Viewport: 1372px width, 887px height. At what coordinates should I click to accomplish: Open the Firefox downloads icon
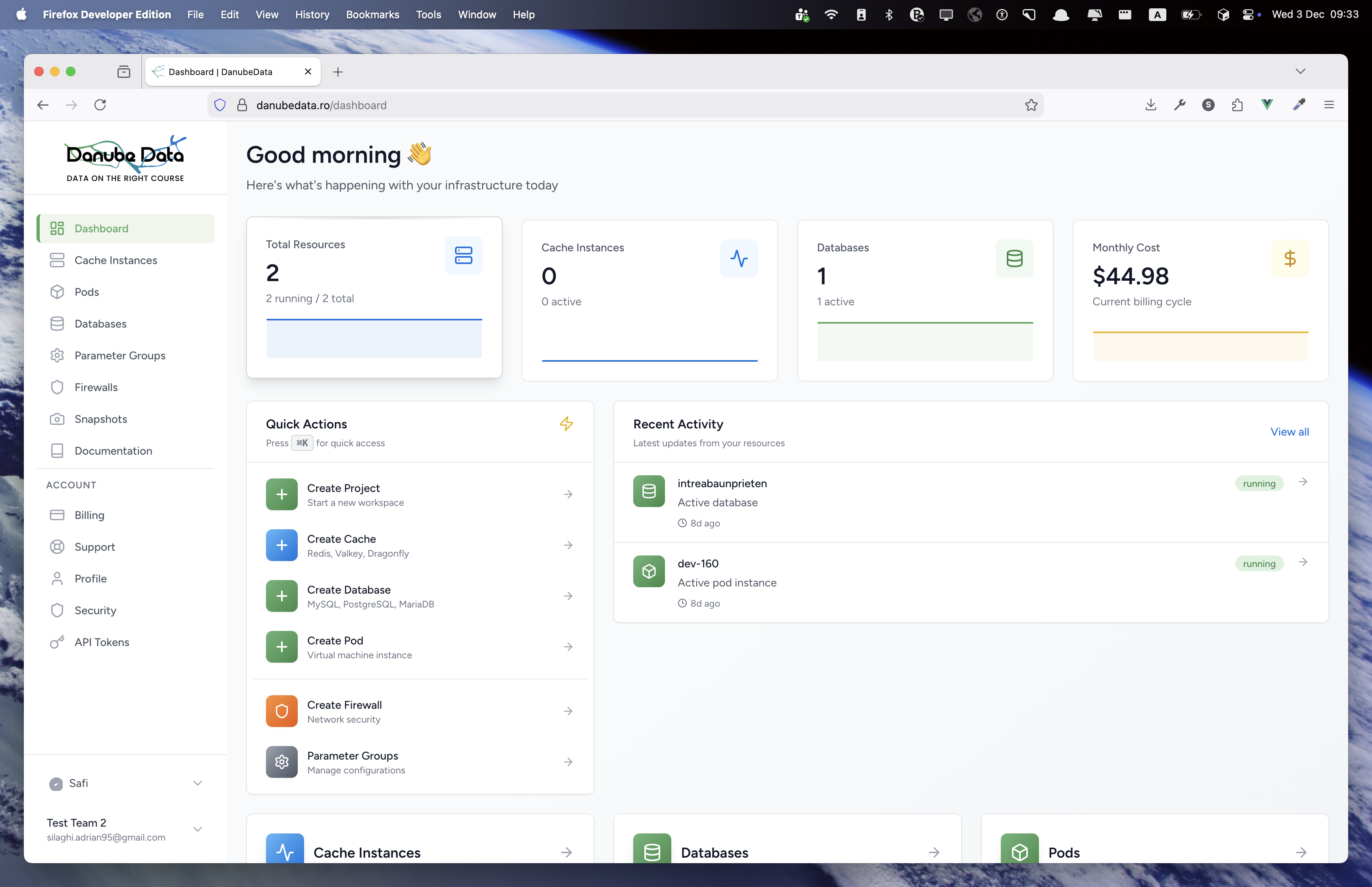tap(1150, 105)
